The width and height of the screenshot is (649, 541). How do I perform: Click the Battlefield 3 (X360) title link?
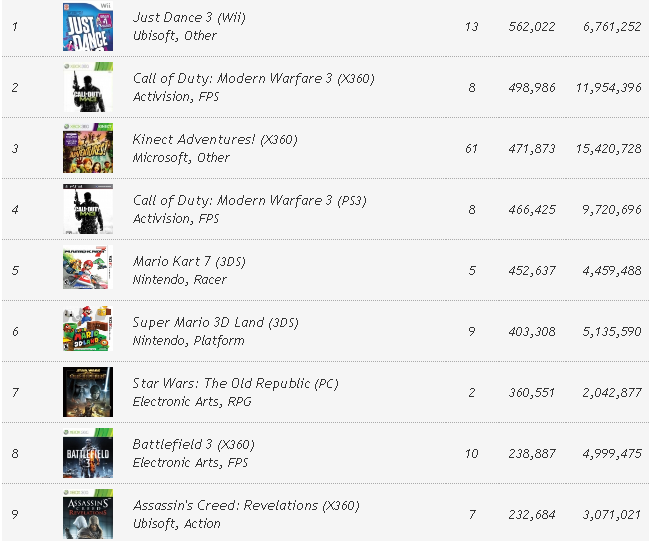pyautogui.click(x=193, y=445)
